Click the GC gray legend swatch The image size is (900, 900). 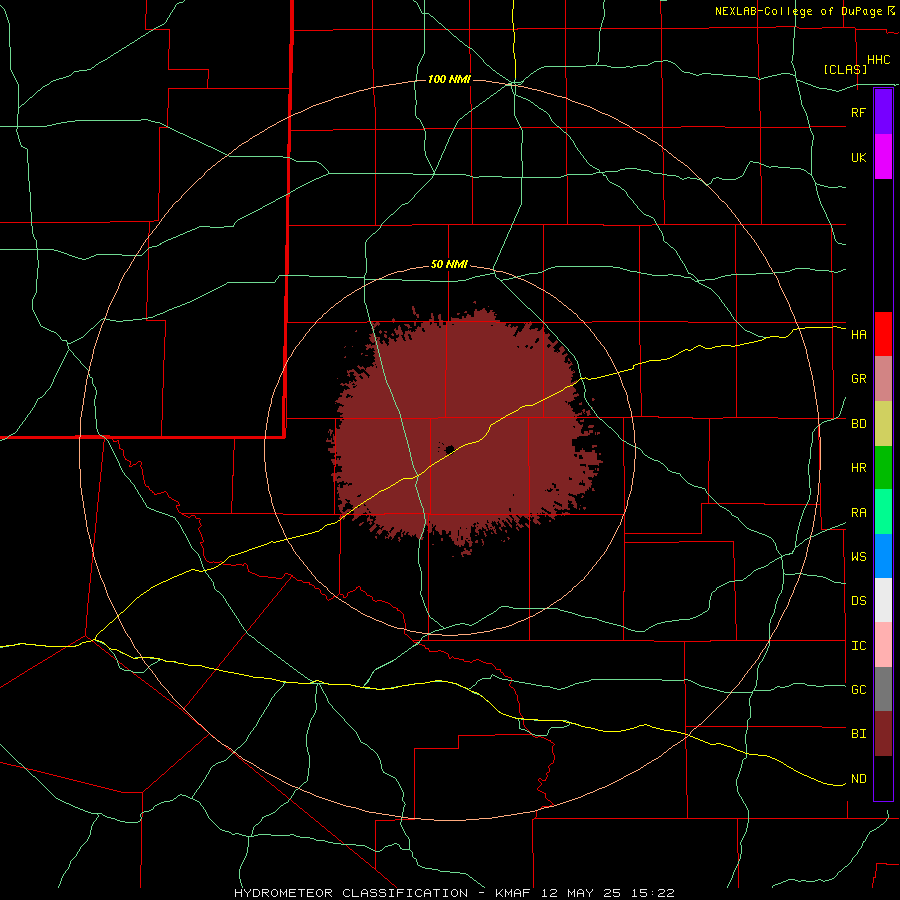(883, 689)
